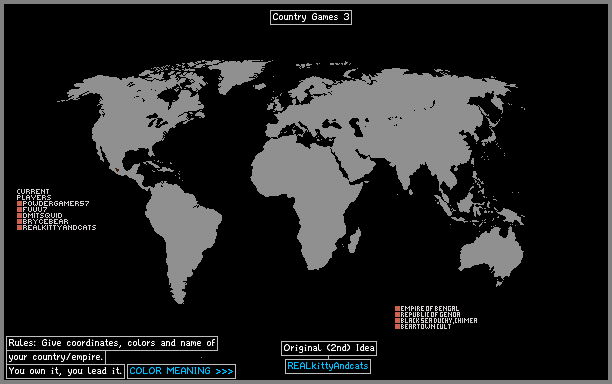612x384 pixels.
Task: Select the Republic of Genoa color square
Action: coord(397,315)
